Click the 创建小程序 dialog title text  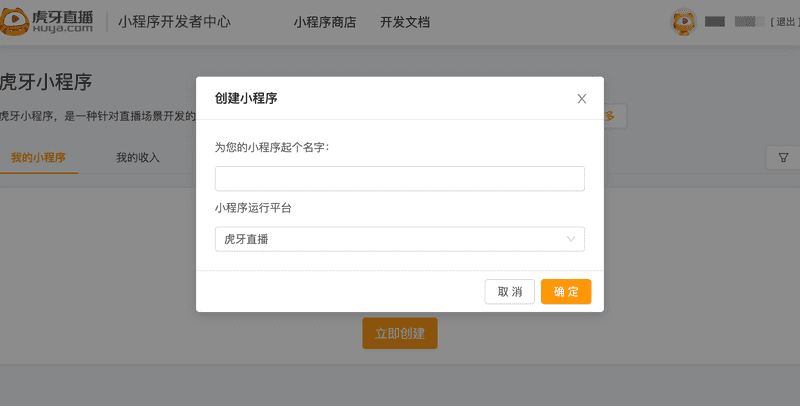pos(246,98)
